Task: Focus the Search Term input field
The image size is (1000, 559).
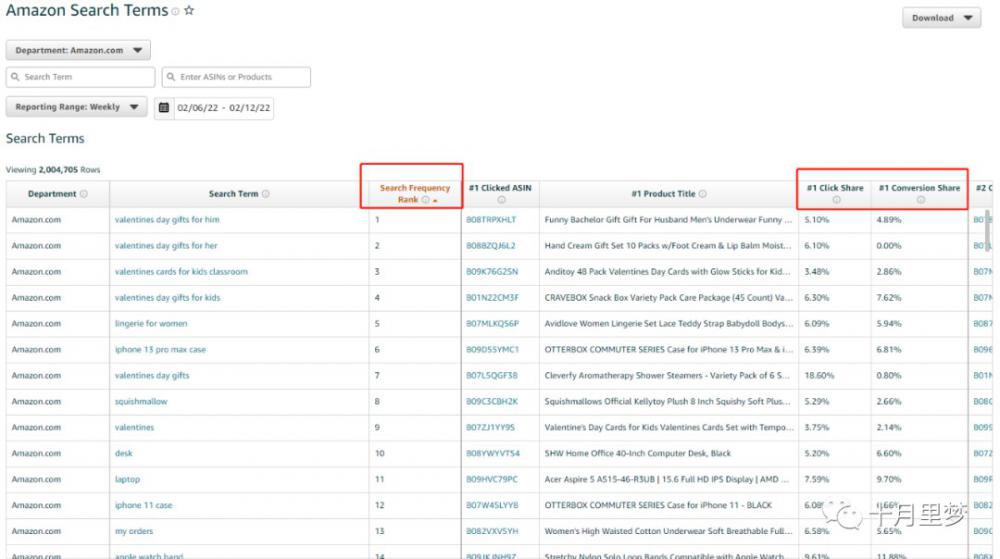Action: [x=80, y=76]
